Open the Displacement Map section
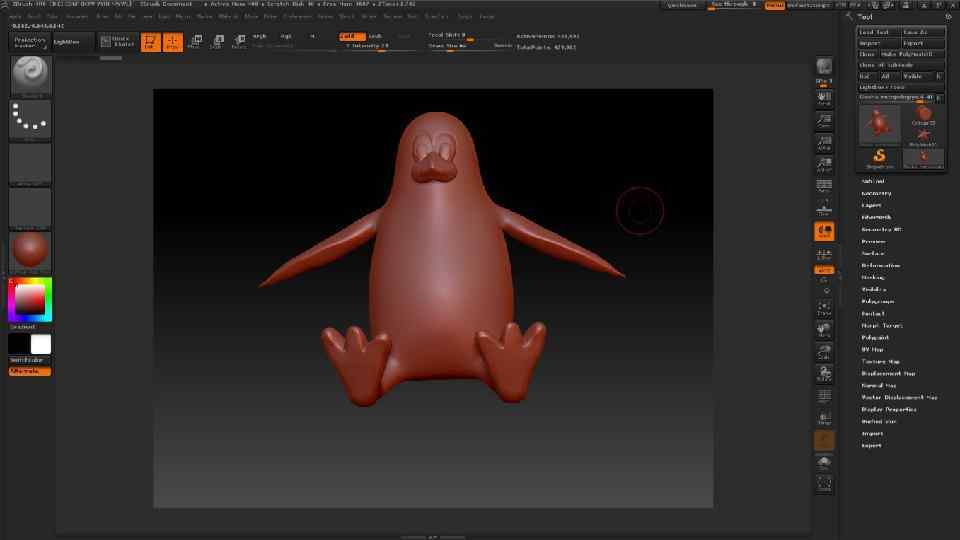 [x=888, y=373]
